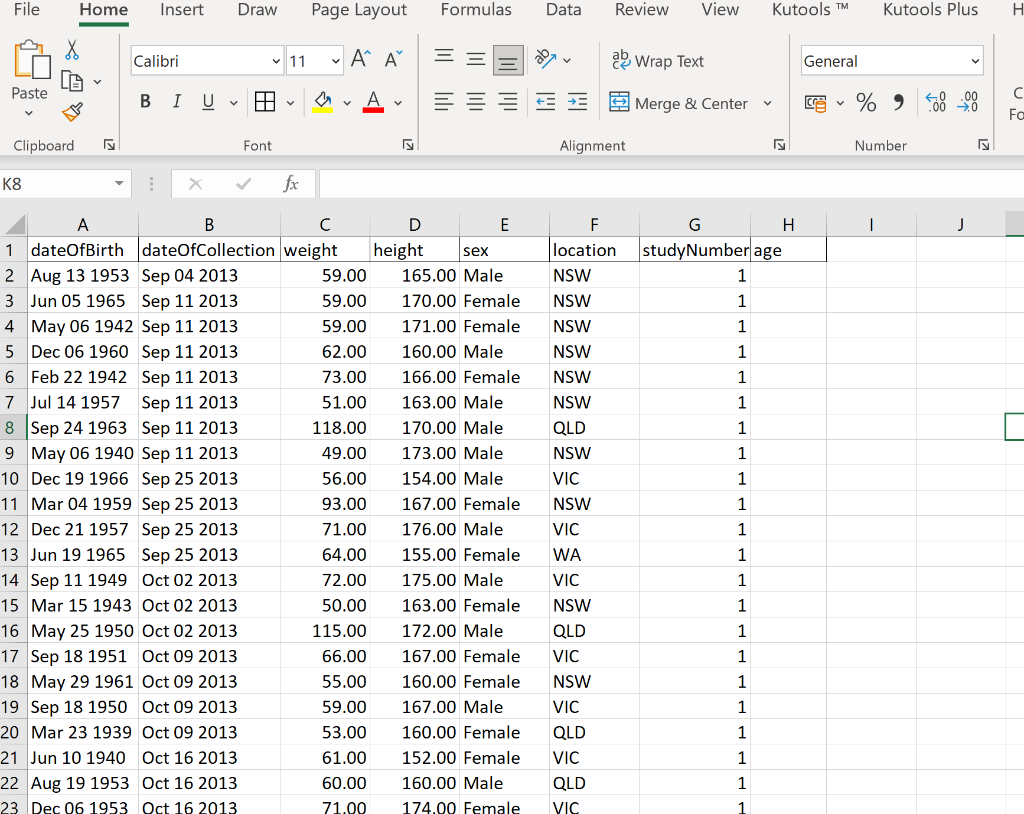Align text right

click(508, 102)
